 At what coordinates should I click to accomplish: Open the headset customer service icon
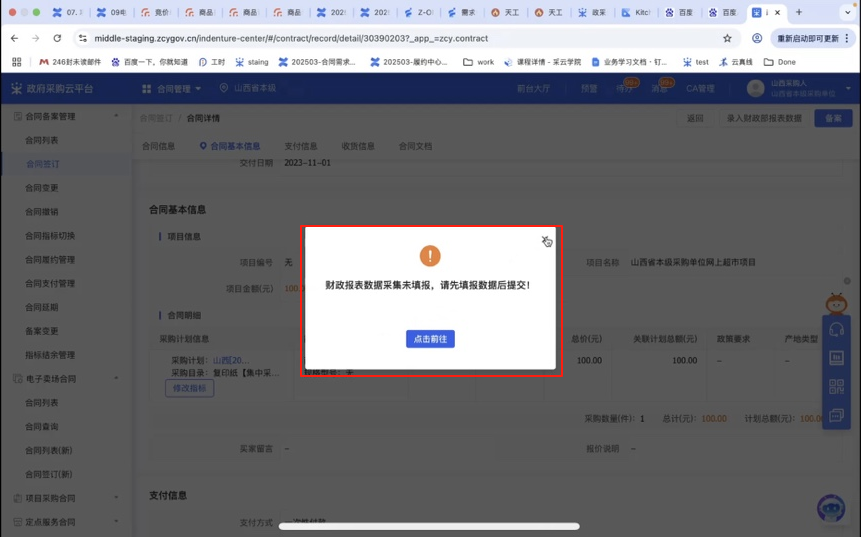click(x=837, y=329)
